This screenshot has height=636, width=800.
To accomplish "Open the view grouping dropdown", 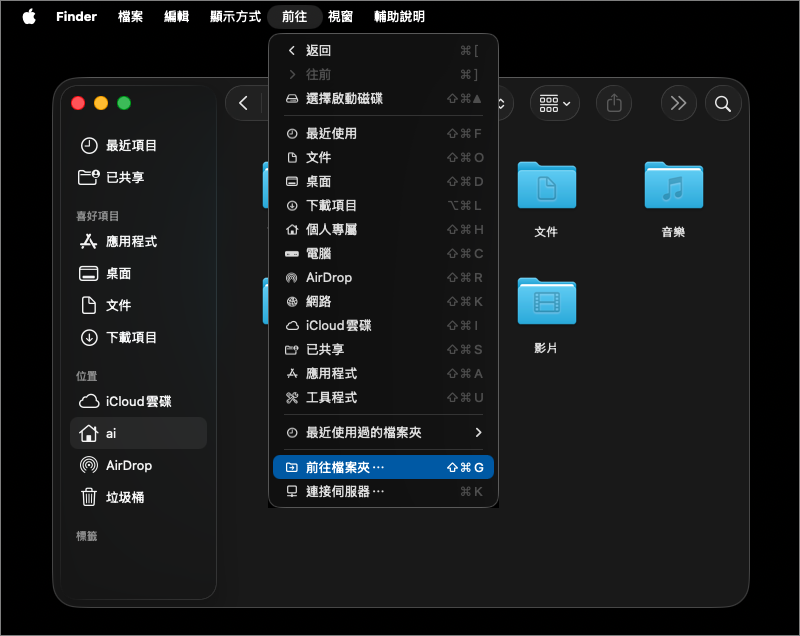I will (555, 103).
